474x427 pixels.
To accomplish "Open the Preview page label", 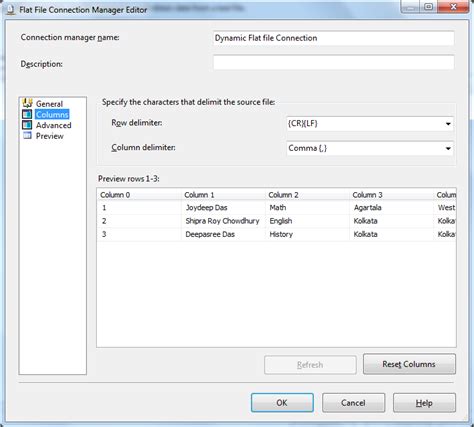I will pos(50,136).
